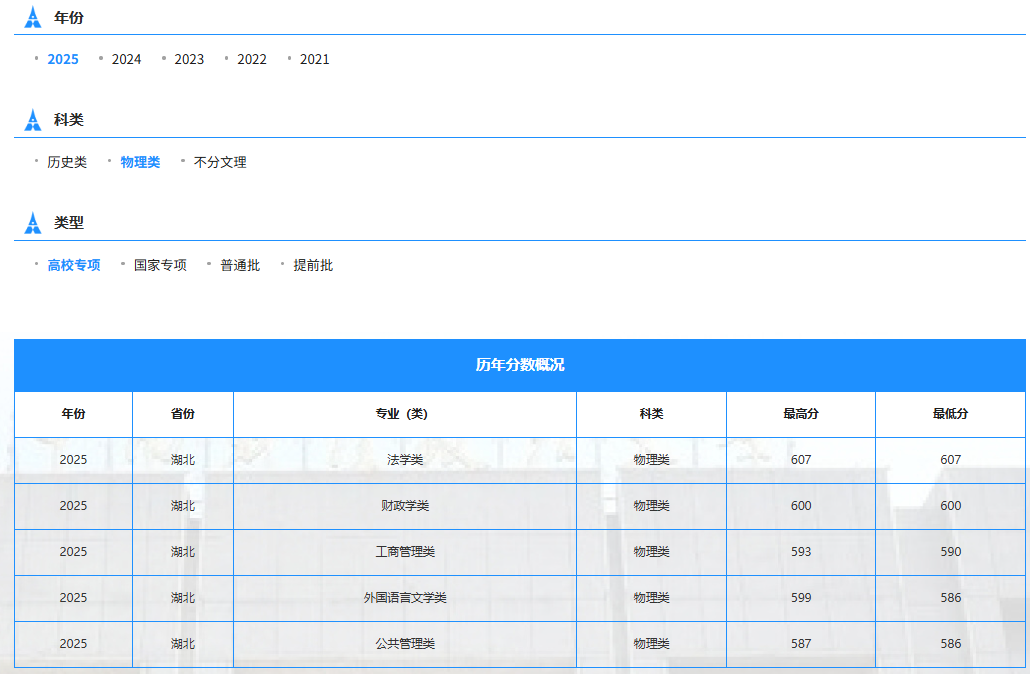Viewport: 1030px width, 674px height.
Task: Switch to year 2021
Action: (x=315, y=59)
